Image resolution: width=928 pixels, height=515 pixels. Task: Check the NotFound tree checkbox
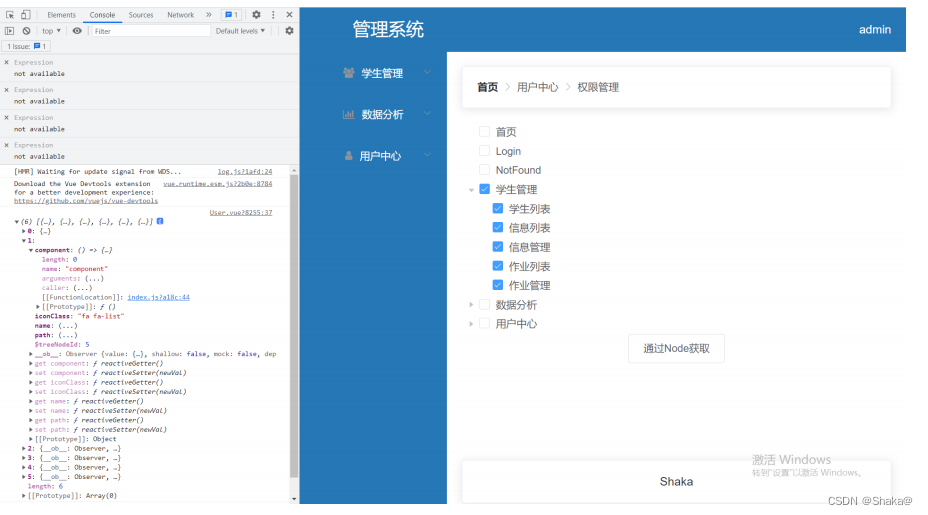[484, 170]
